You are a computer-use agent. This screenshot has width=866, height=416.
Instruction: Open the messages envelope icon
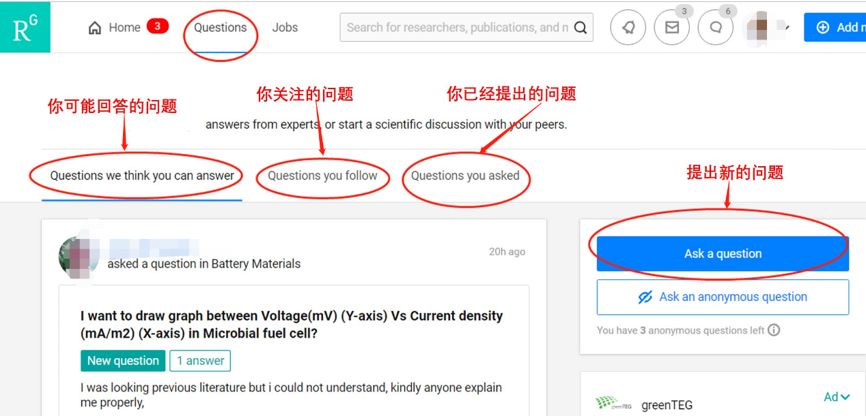click(x=672, y=28)
